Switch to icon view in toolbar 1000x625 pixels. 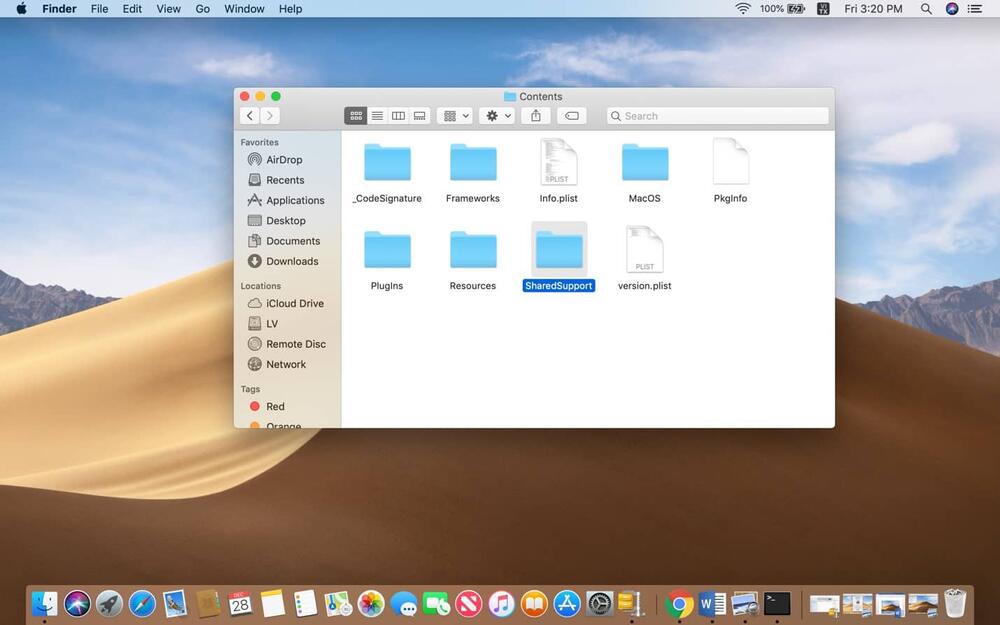pos(355,116)
